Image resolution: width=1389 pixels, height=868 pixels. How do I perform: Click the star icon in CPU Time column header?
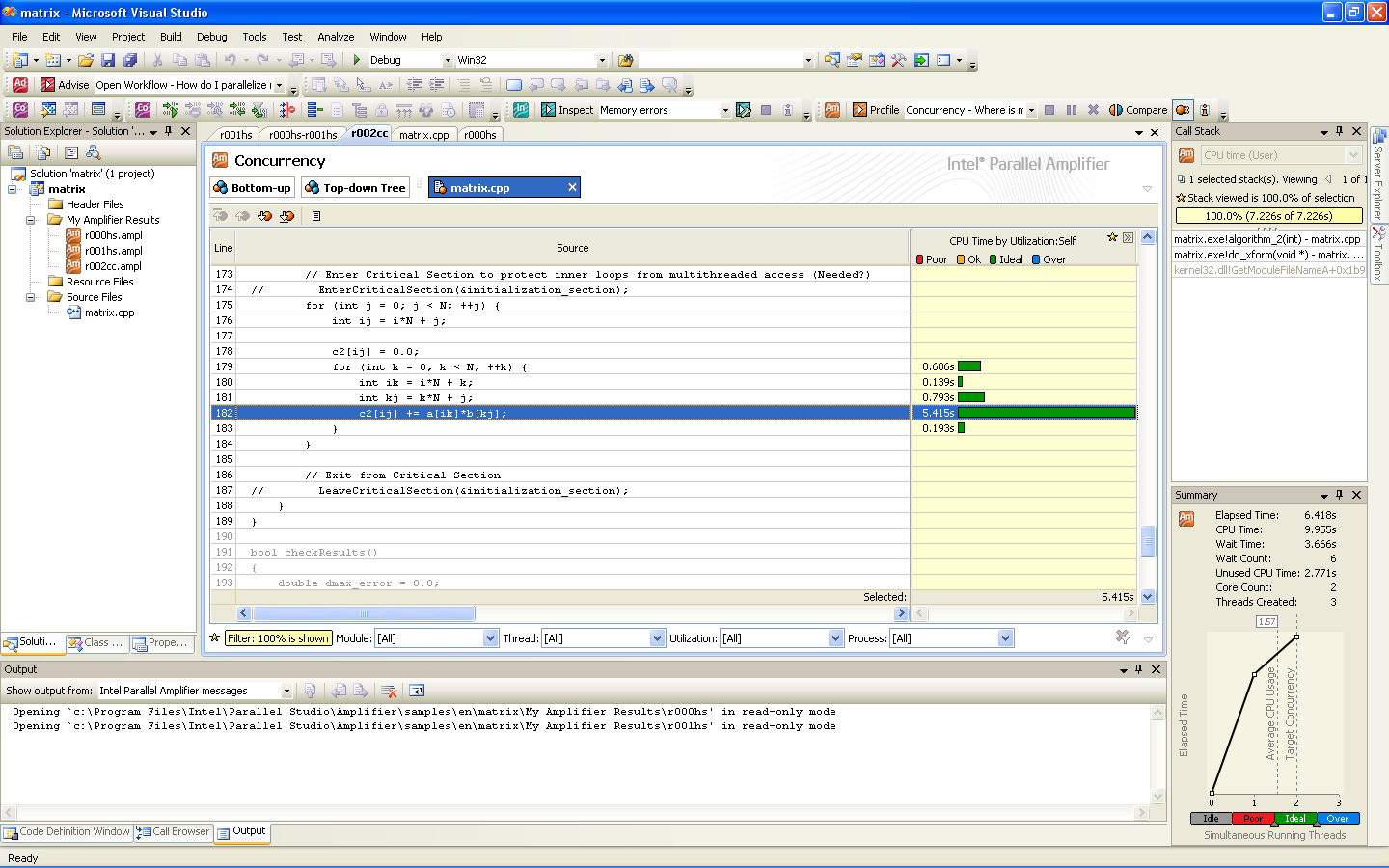click(1112, 237)
